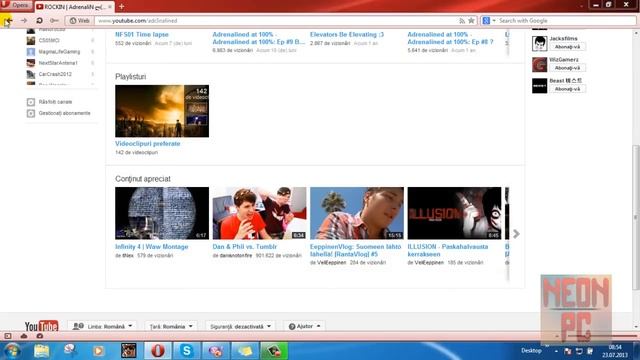The height and width of the screenshot is (360, 640).
Task: Open Infinity 4 Waw Montage thumbnail
Action: click(162, 213)
